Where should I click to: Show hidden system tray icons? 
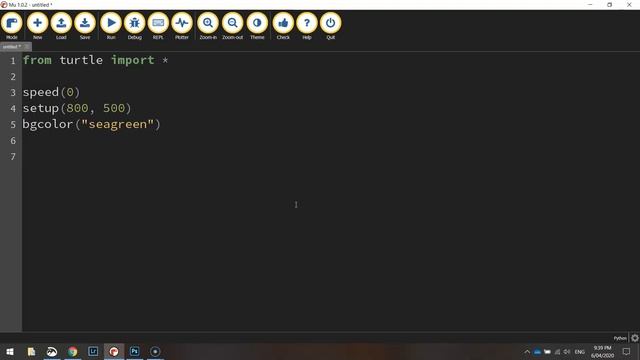point(527,352)
